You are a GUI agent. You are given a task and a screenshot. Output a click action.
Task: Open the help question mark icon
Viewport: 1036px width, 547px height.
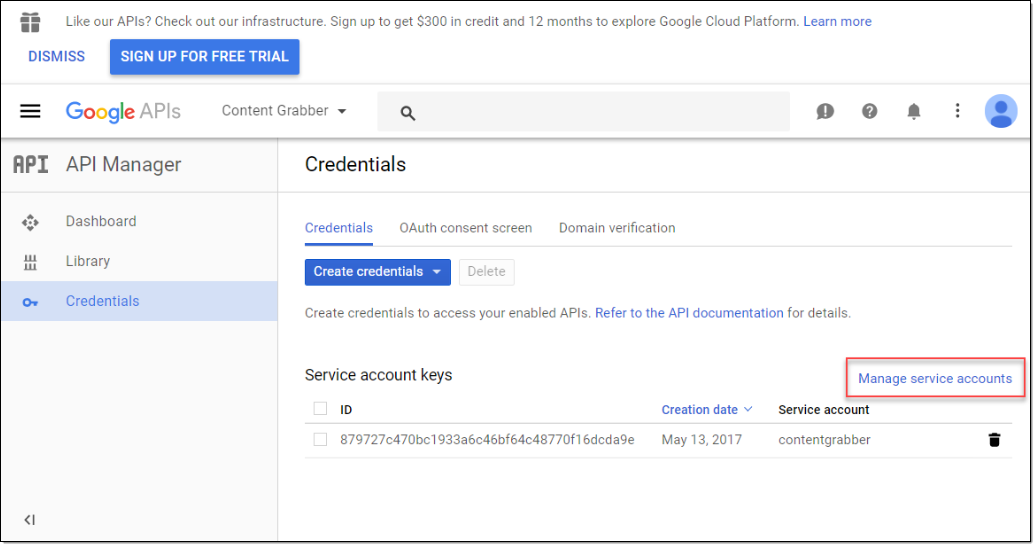click(870, 111)
